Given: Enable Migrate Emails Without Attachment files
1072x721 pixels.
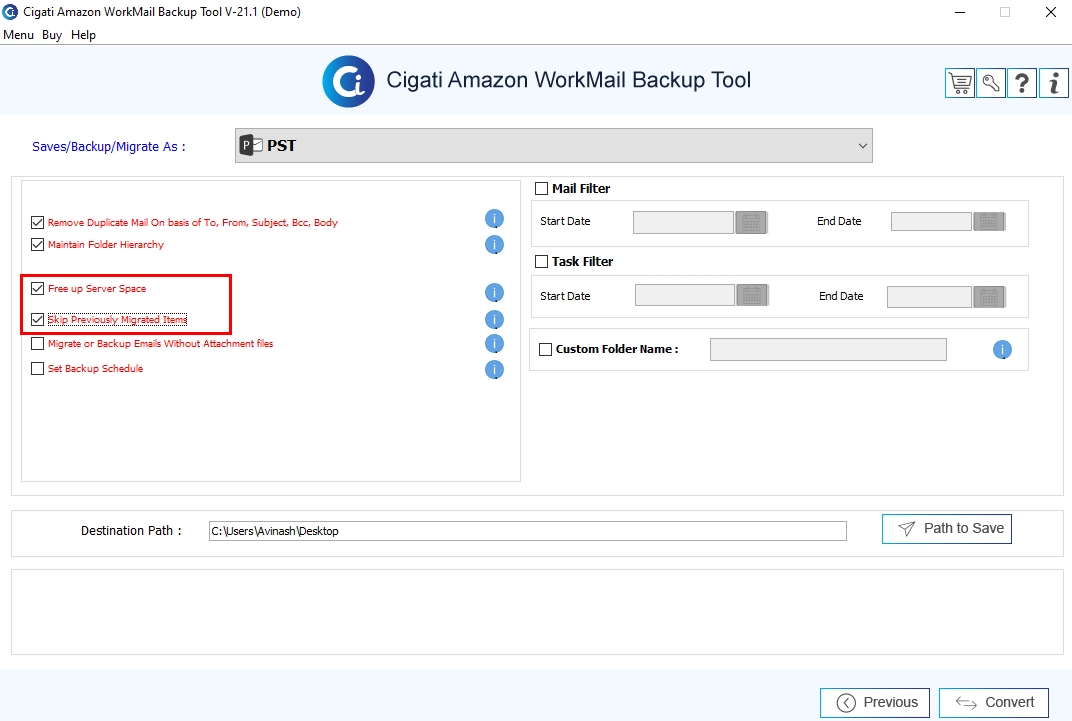Looking at the screenshot, I should pyautogui.click(x=38, y=344).
